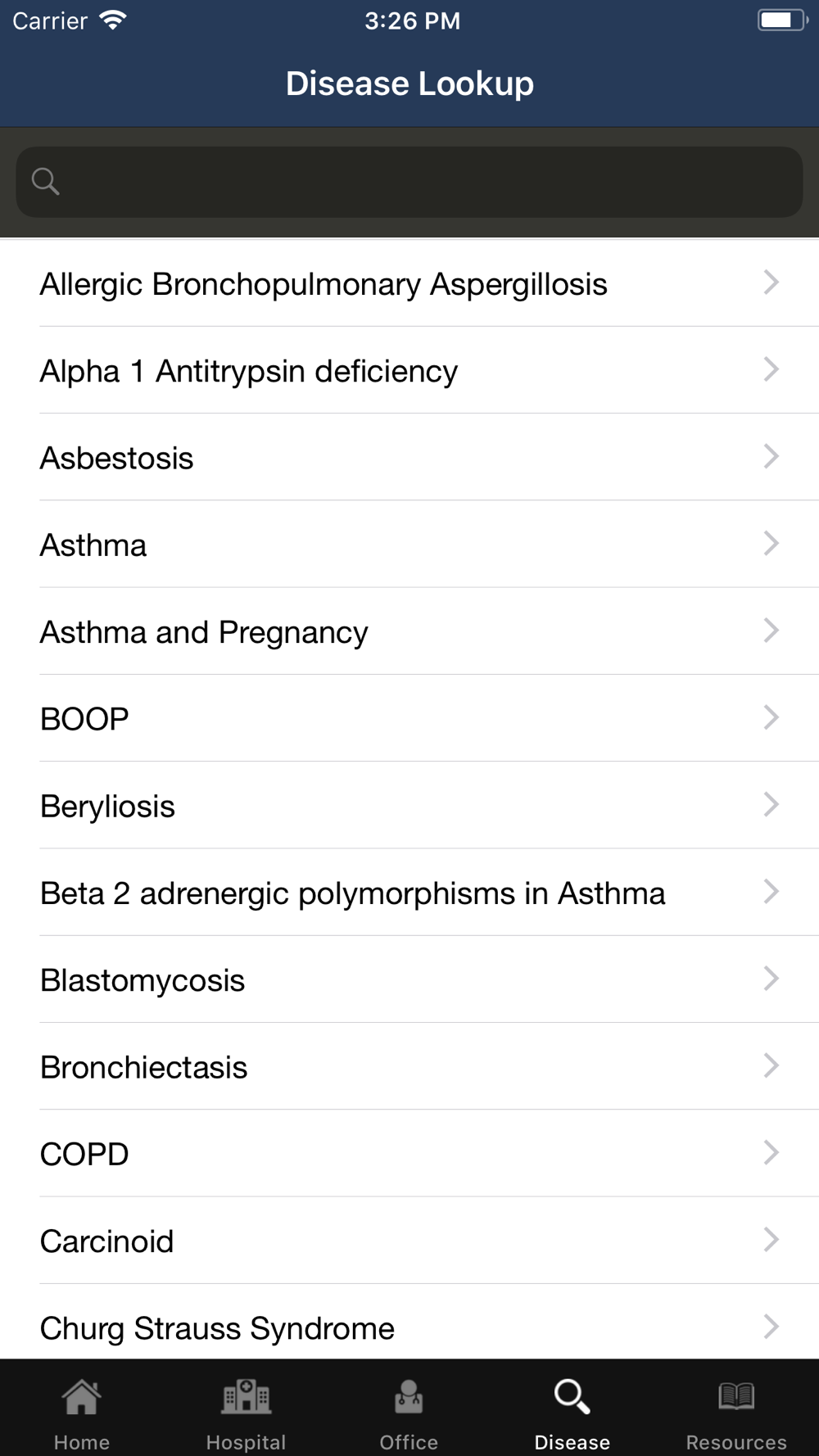
Task: Tap the Hospital building icon
Action: (x=246, y=1397)
